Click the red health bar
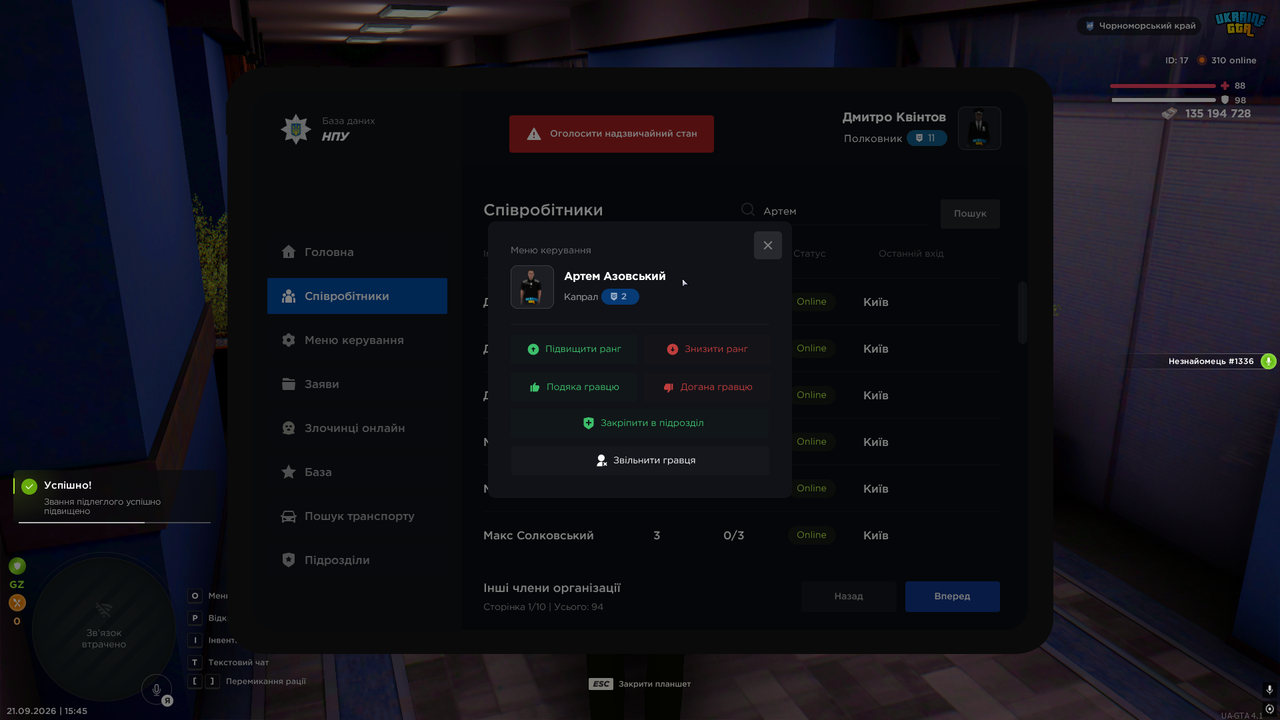 (x=1163, y=86)
